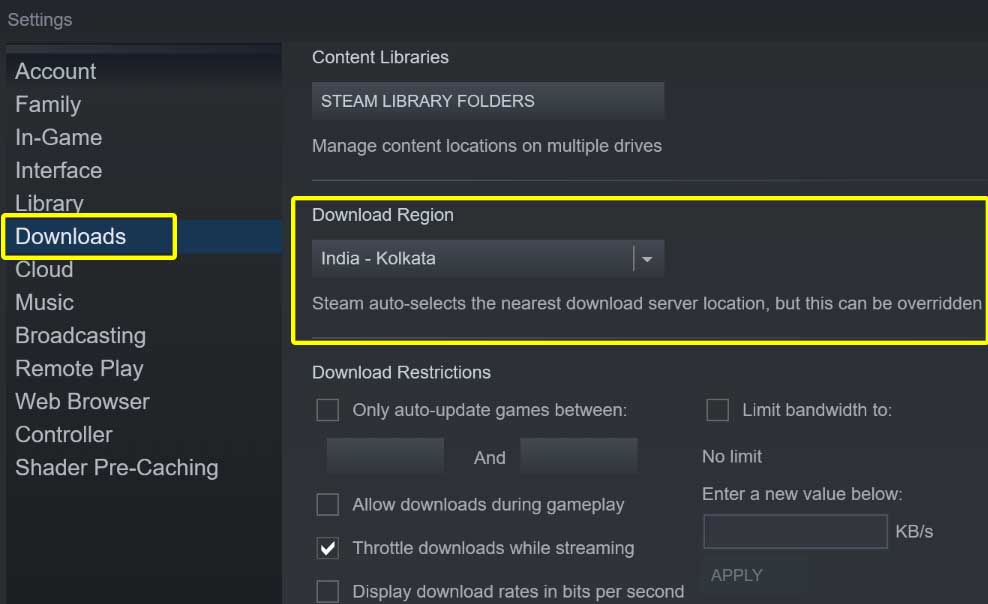988x604 pixels.
Task: Open the auto-update start time field
Action: pos(385,456)
